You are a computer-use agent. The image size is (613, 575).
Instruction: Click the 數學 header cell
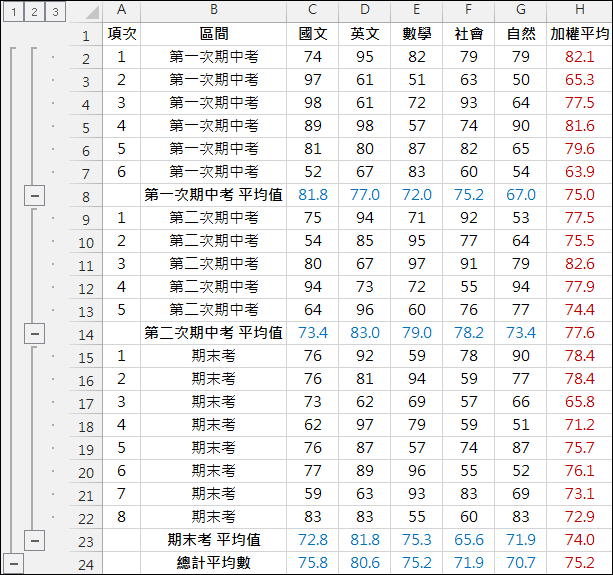click(416, 34)
